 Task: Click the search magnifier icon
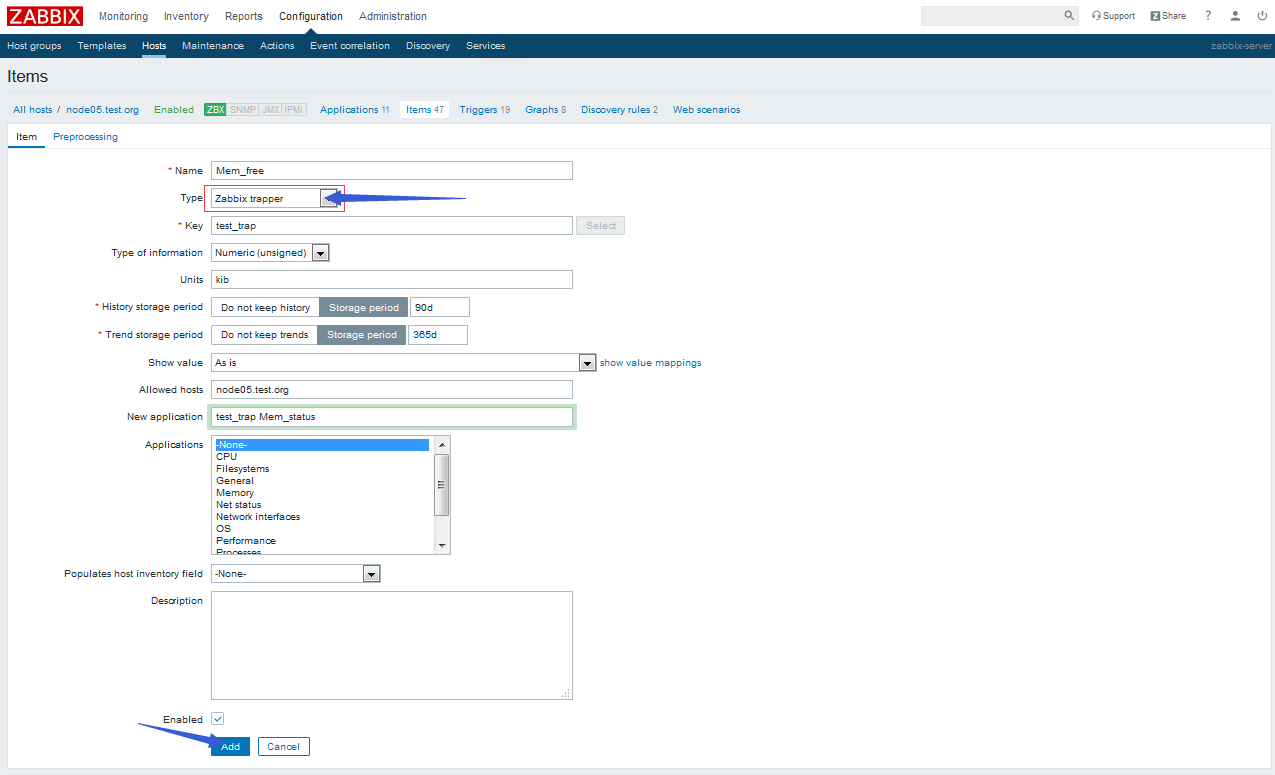[x=1068, y=15]
